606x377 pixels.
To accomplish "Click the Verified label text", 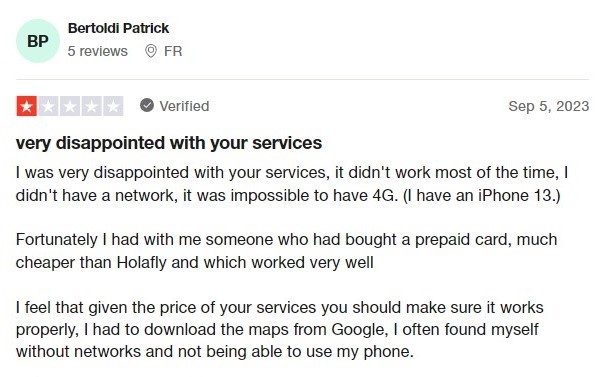I will click(184, 106).
